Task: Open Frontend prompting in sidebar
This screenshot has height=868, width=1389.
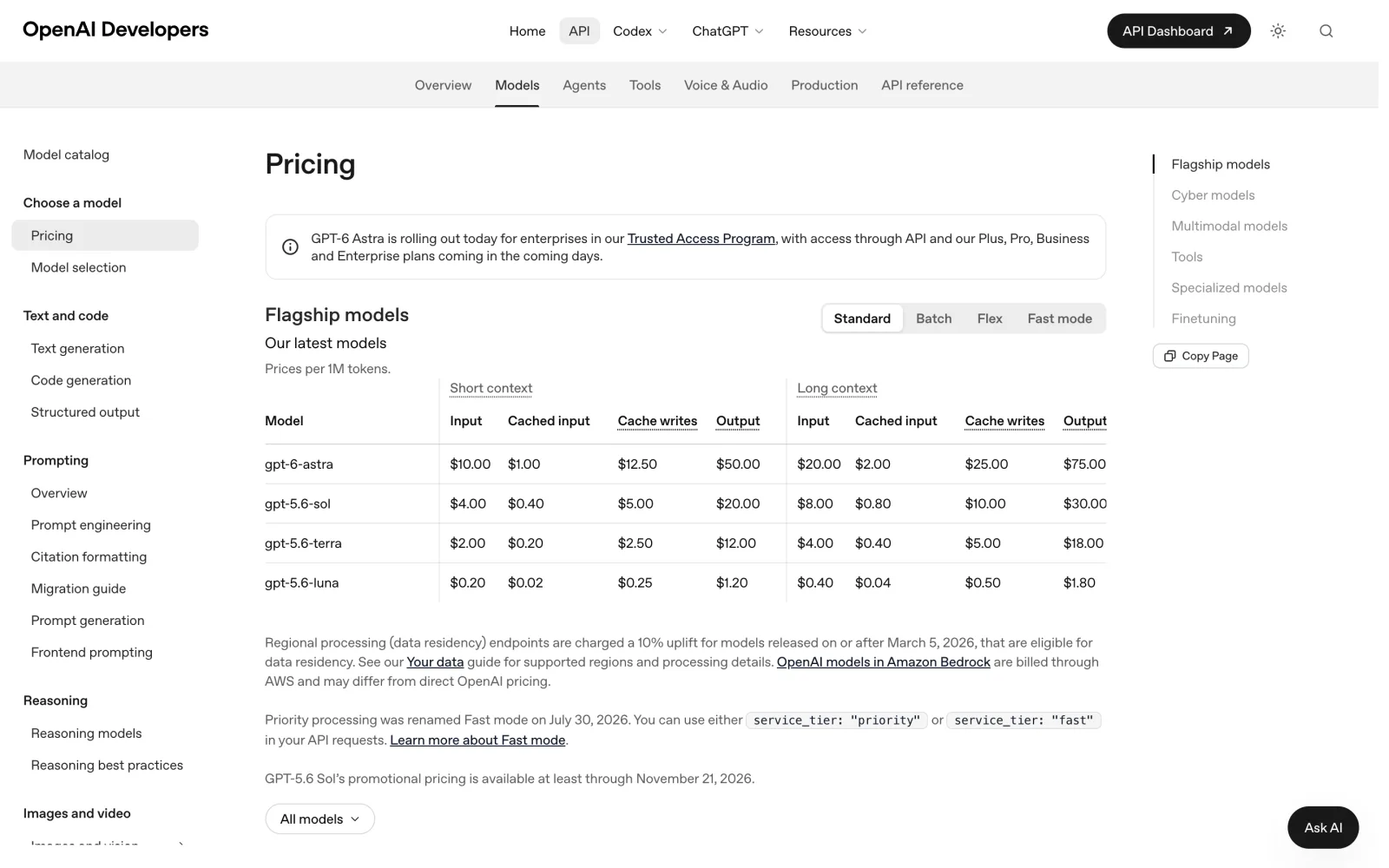Action: [91, 653]
